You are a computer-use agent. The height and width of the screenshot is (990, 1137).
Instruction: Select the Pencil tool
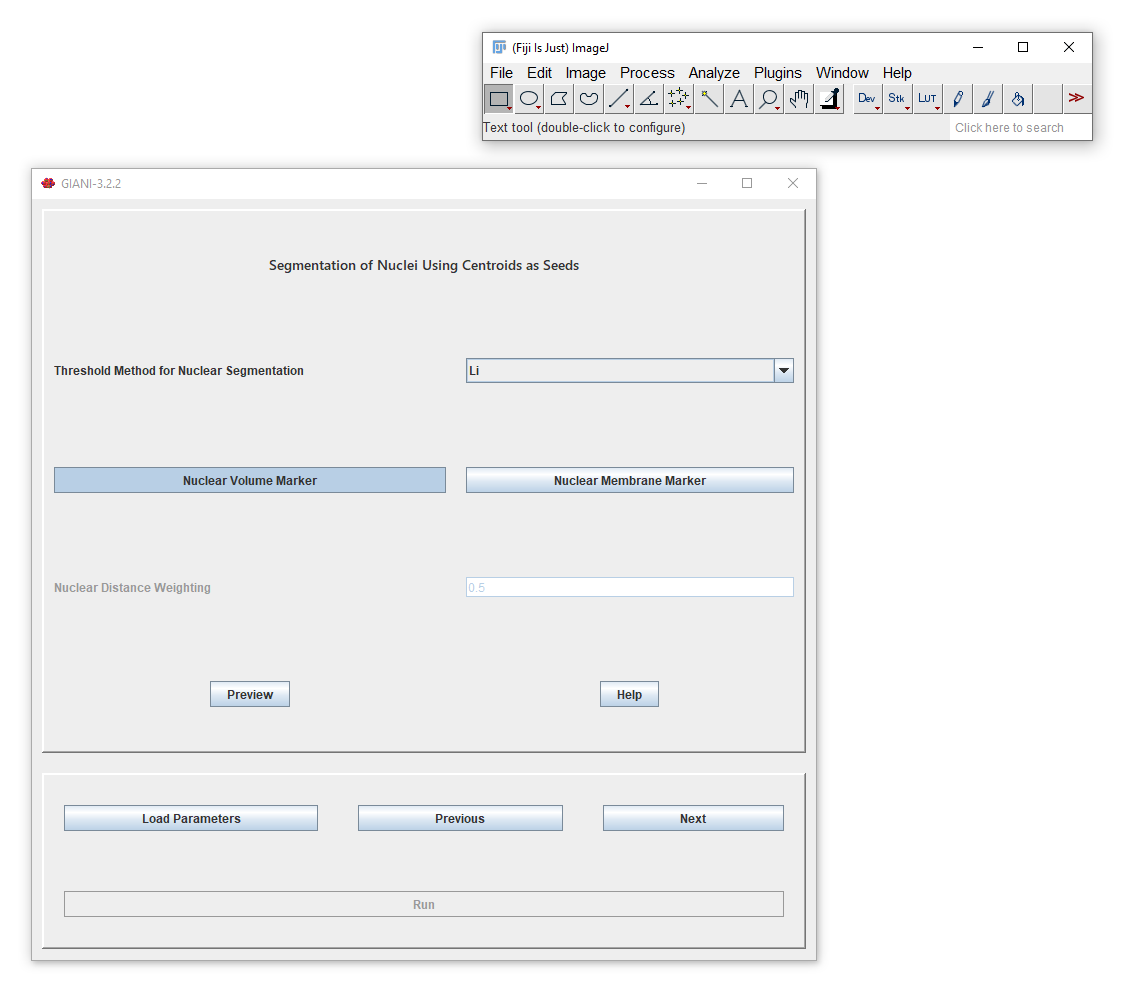click(x=958, y=99)
